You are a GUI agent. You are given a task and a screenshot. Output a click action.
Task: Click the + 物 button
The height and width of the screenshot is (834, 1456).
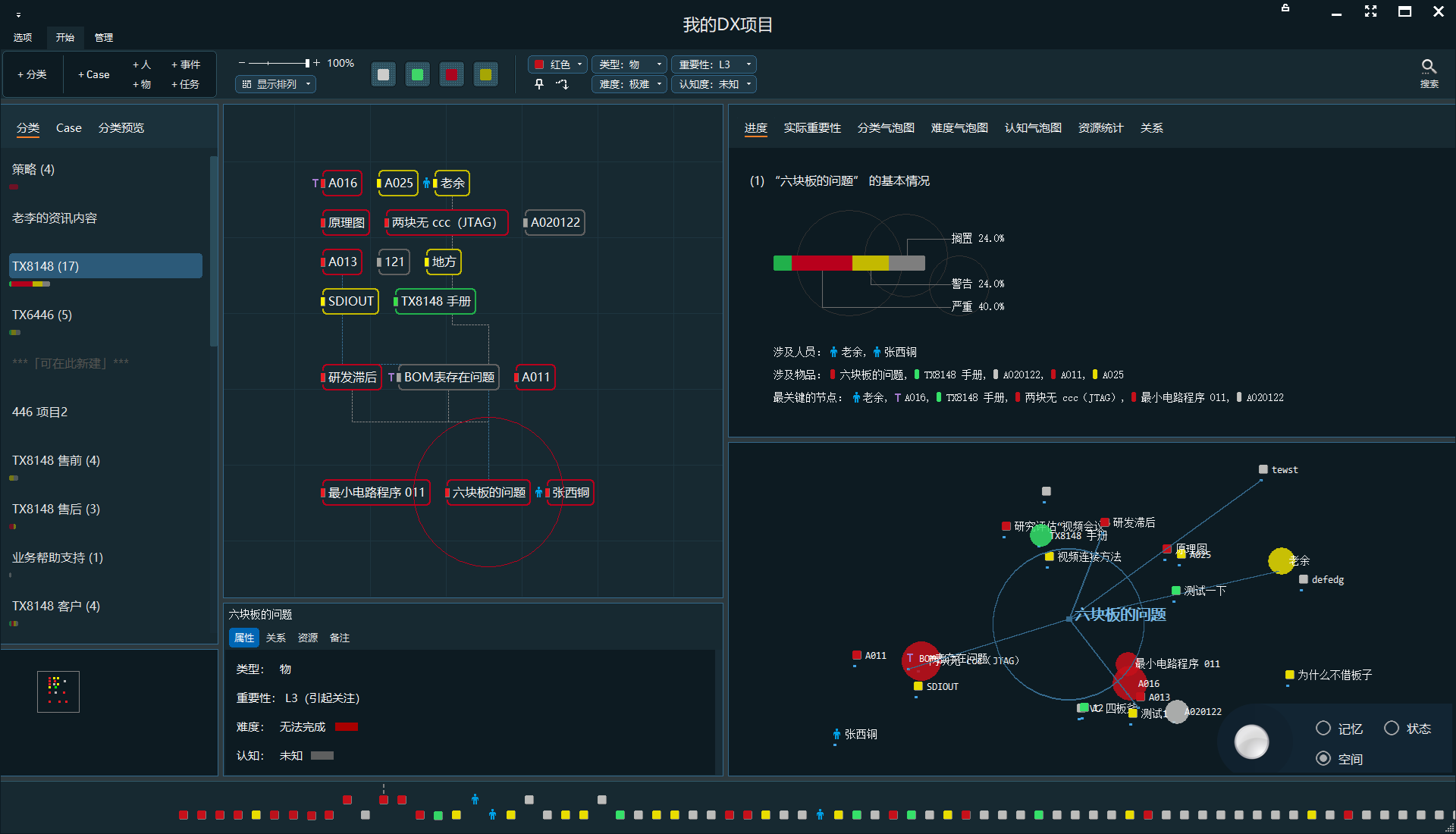tap(142, 84)
